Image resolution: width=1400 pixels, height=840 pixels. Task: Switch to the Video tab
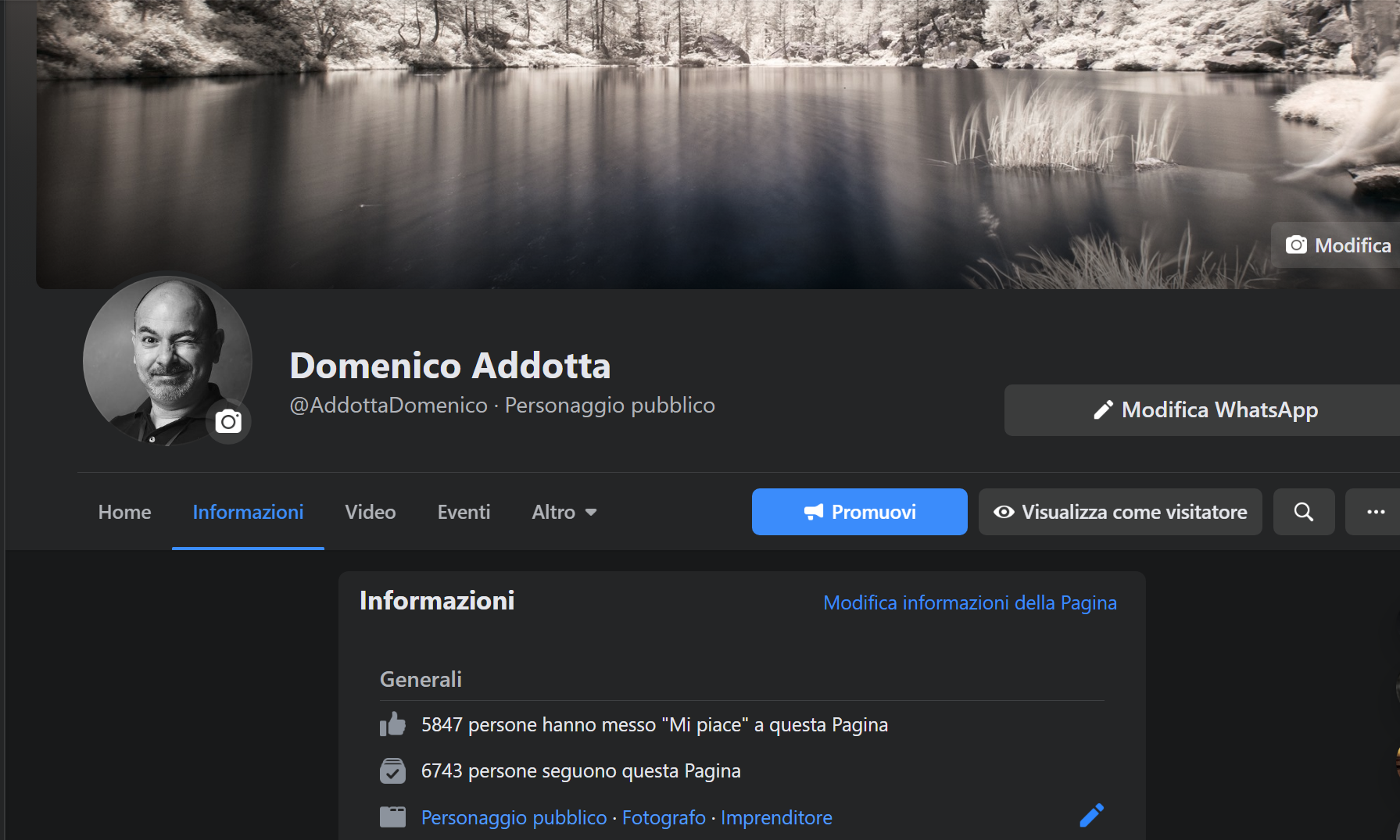[x=371, y=512]
